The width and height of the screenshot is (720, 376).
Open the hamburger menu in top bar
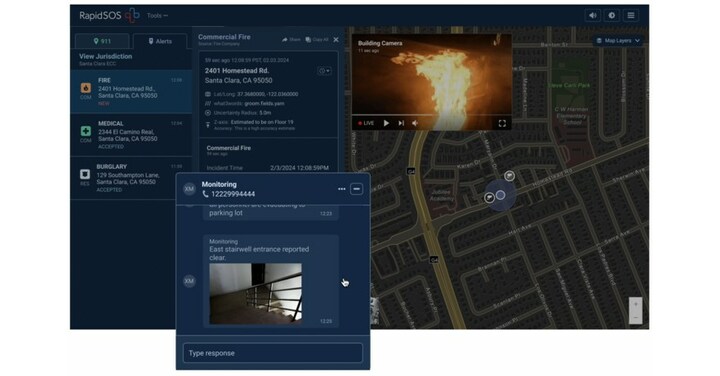(631, 15)
